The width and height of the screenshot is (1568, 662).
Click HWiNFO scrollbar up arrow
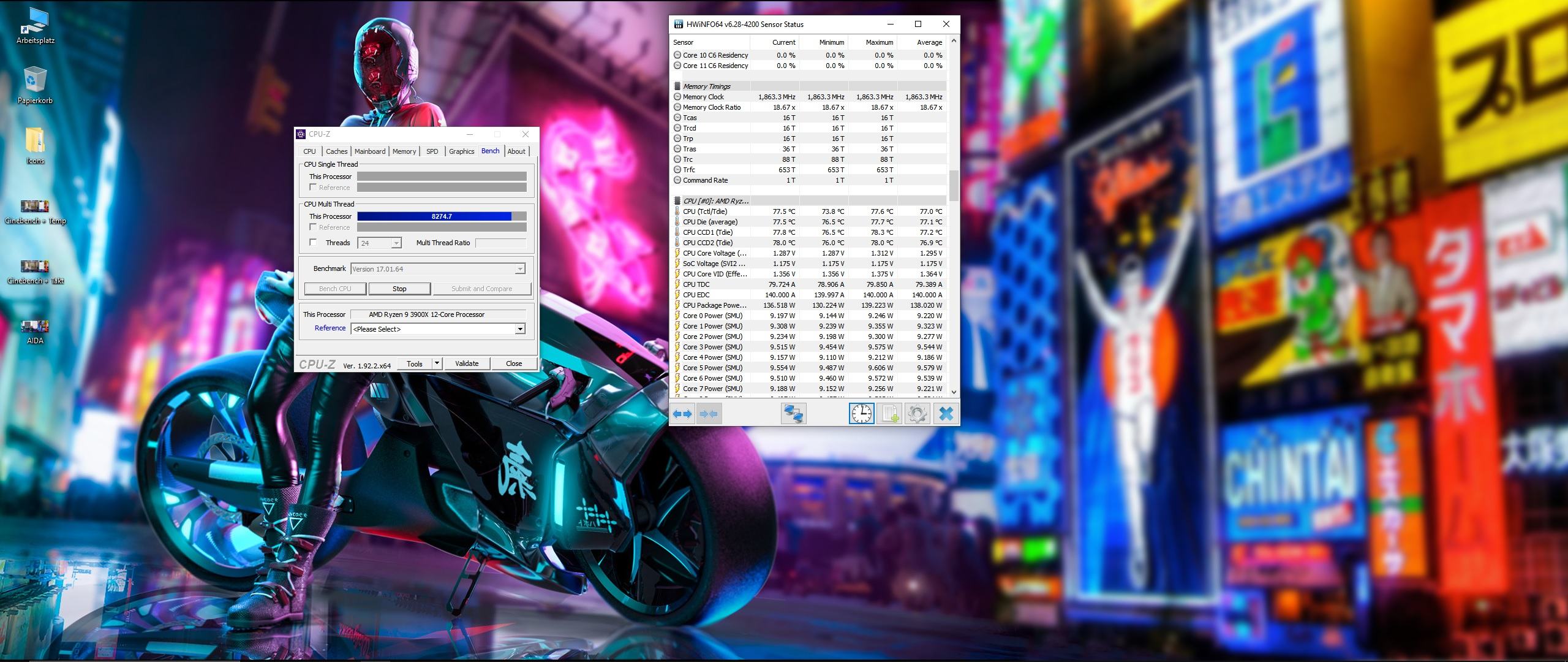click(x=954, y=42)
